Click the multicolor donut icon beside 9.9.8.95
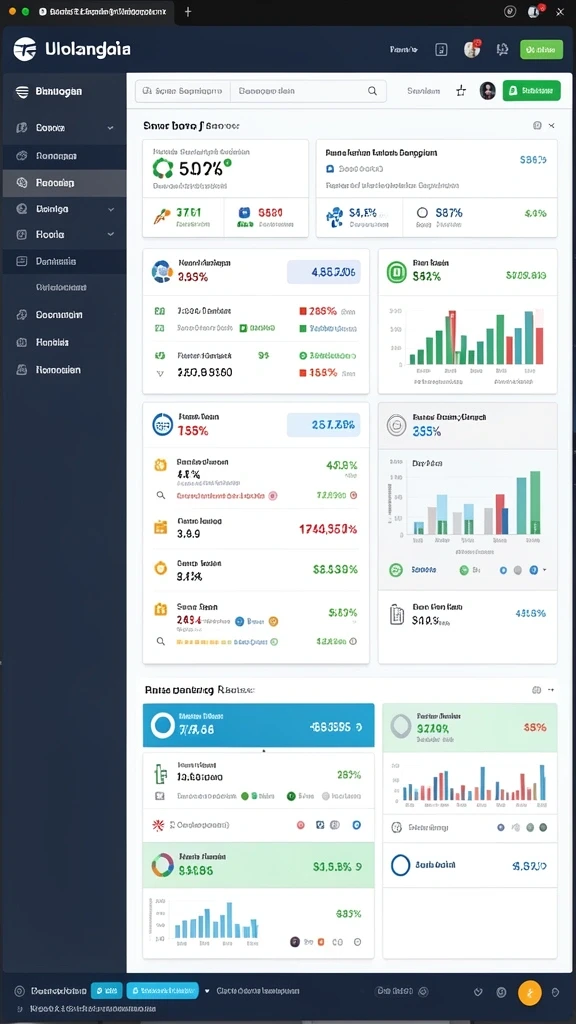The image size is (576, 1024). point(163,865)
